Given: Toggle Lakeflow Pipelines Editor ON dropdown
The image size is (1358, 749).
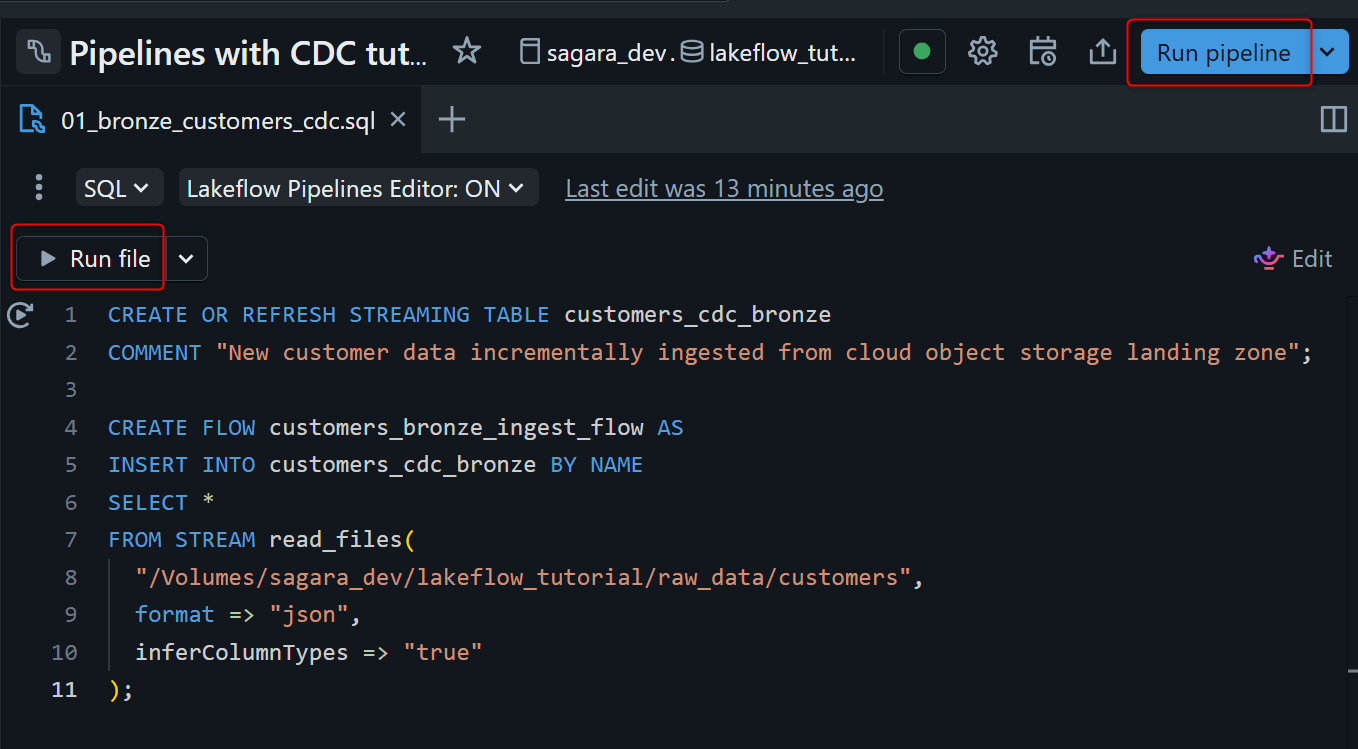Looking at the screenshot, I should tap(356, 188).
